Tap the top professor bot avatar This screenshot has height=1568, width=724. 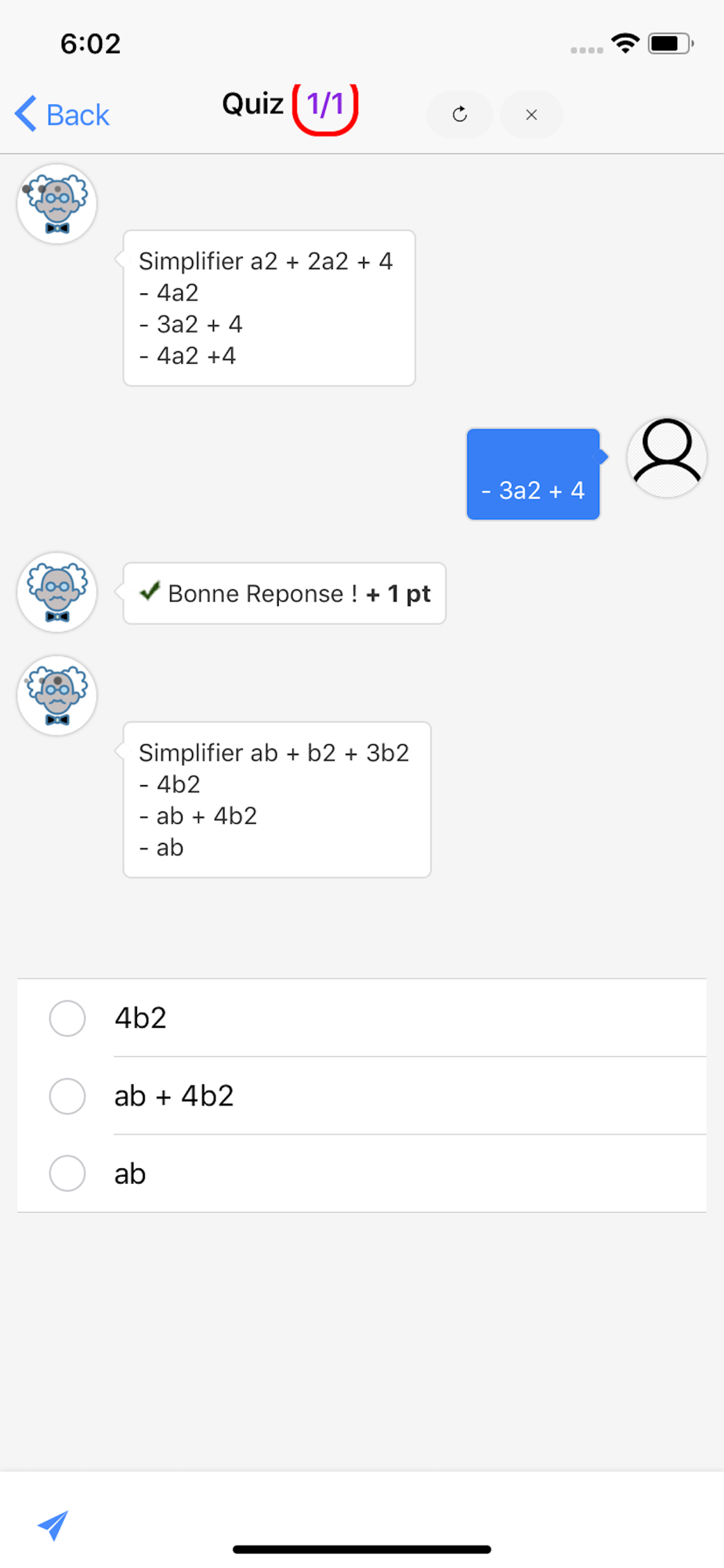click(x=57, y=204)
